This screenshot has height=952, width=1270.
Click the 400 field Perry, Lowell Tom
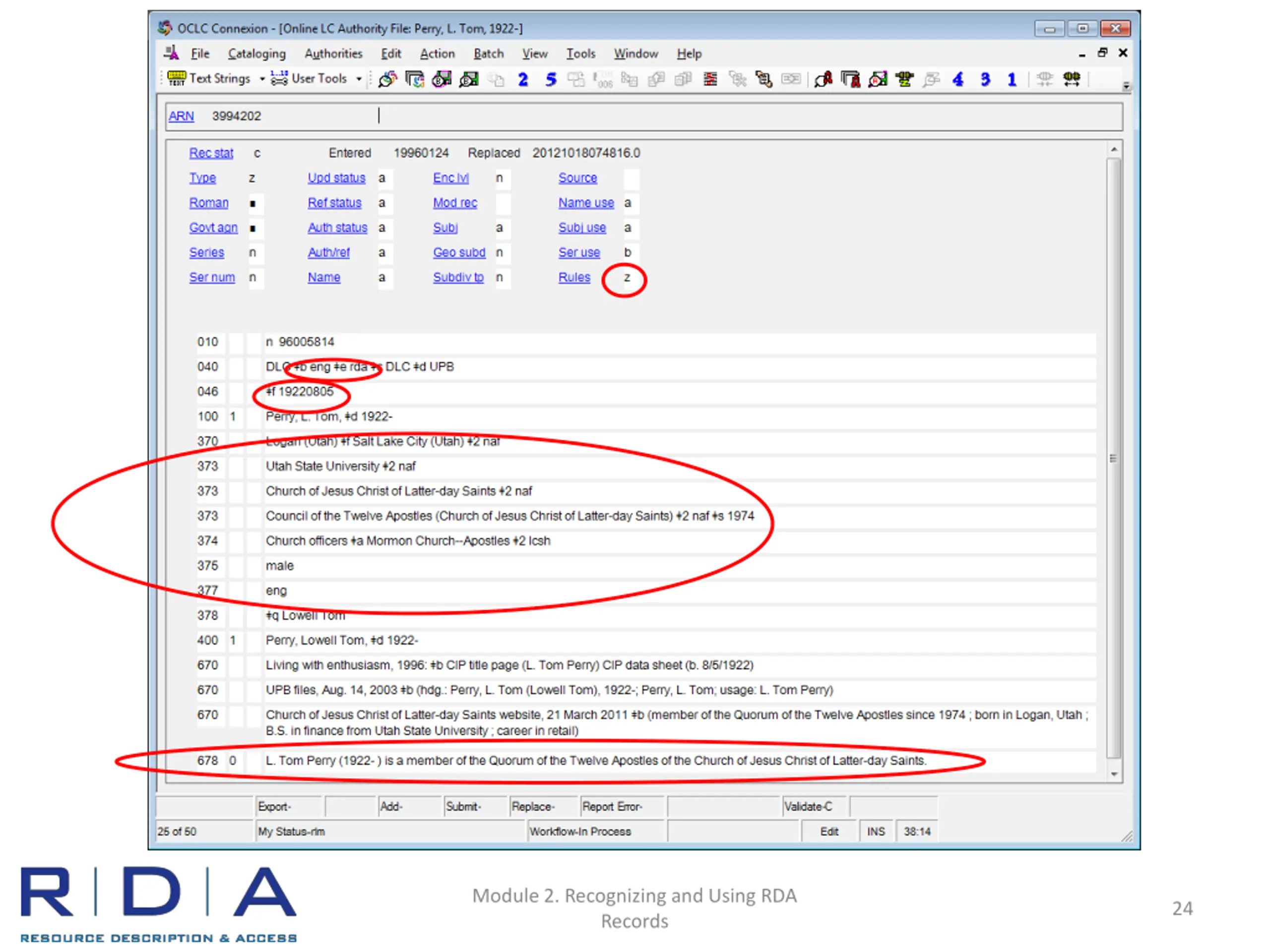coord(679,641)
